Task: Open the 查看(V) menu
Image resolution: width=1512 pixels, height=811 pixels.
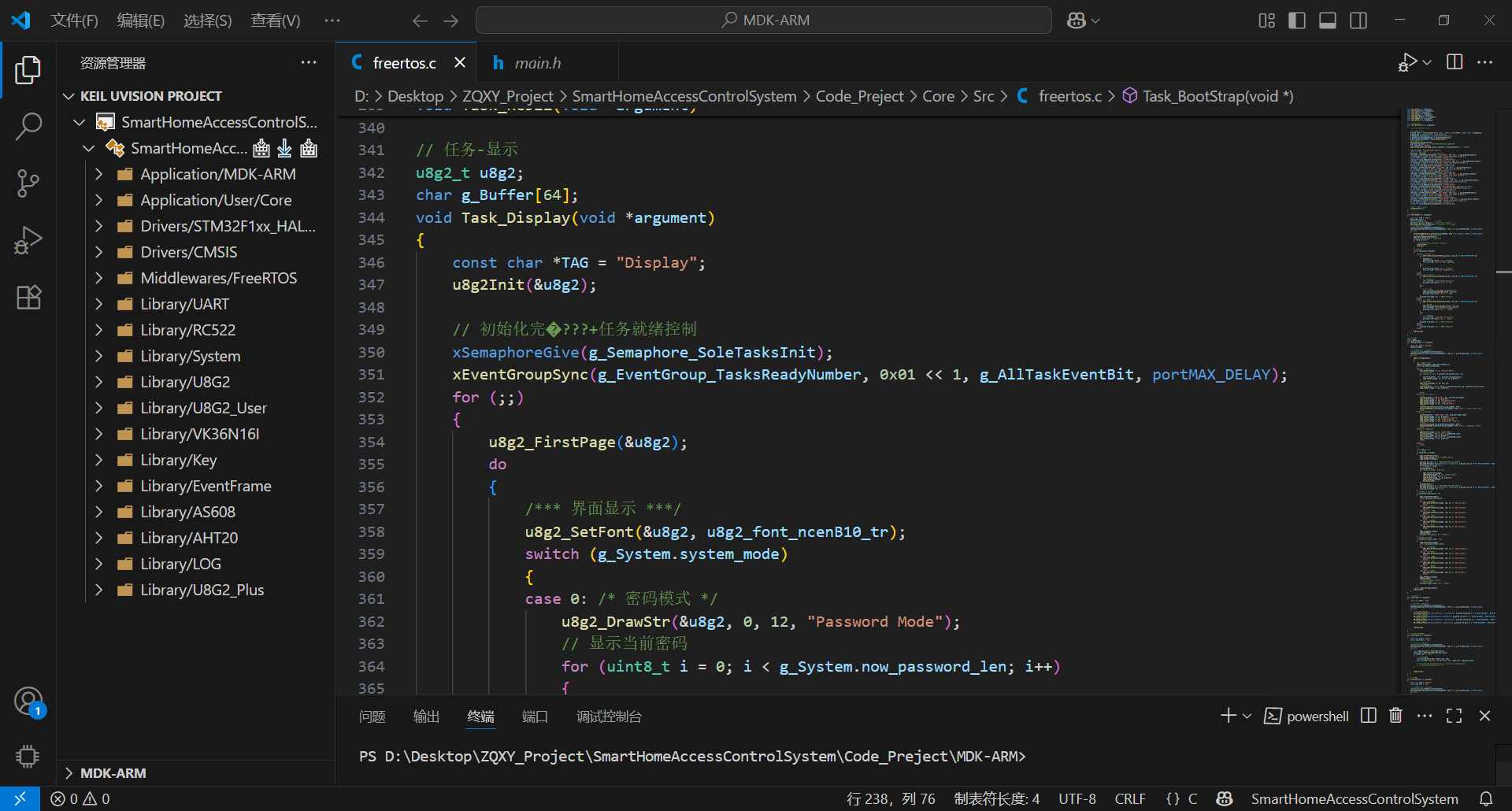Action: (276, 20)
